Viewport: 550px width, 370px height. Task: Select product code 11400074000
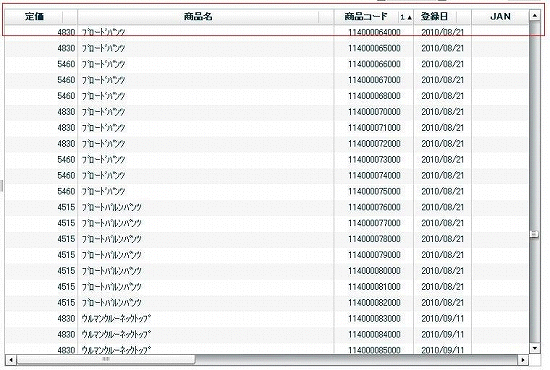[x=374, y=175]
